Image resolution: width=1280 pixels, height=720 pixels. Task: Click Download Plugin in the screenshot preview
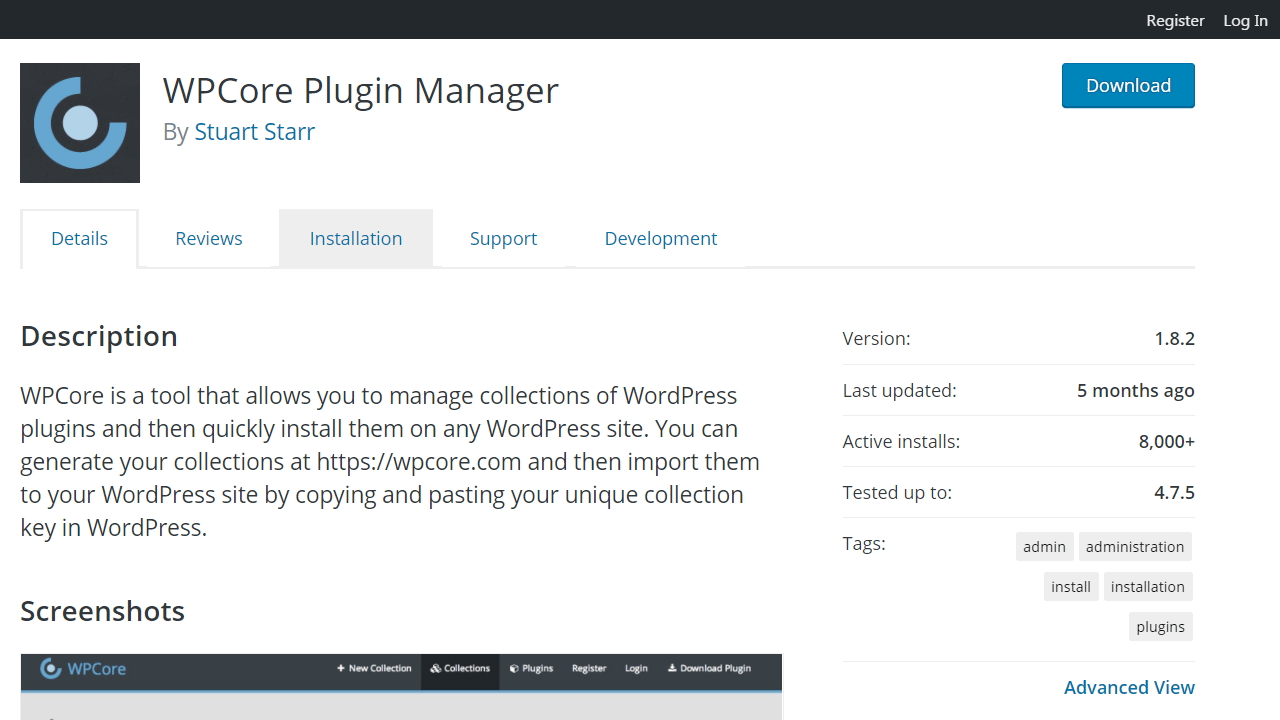click(709, 668)
